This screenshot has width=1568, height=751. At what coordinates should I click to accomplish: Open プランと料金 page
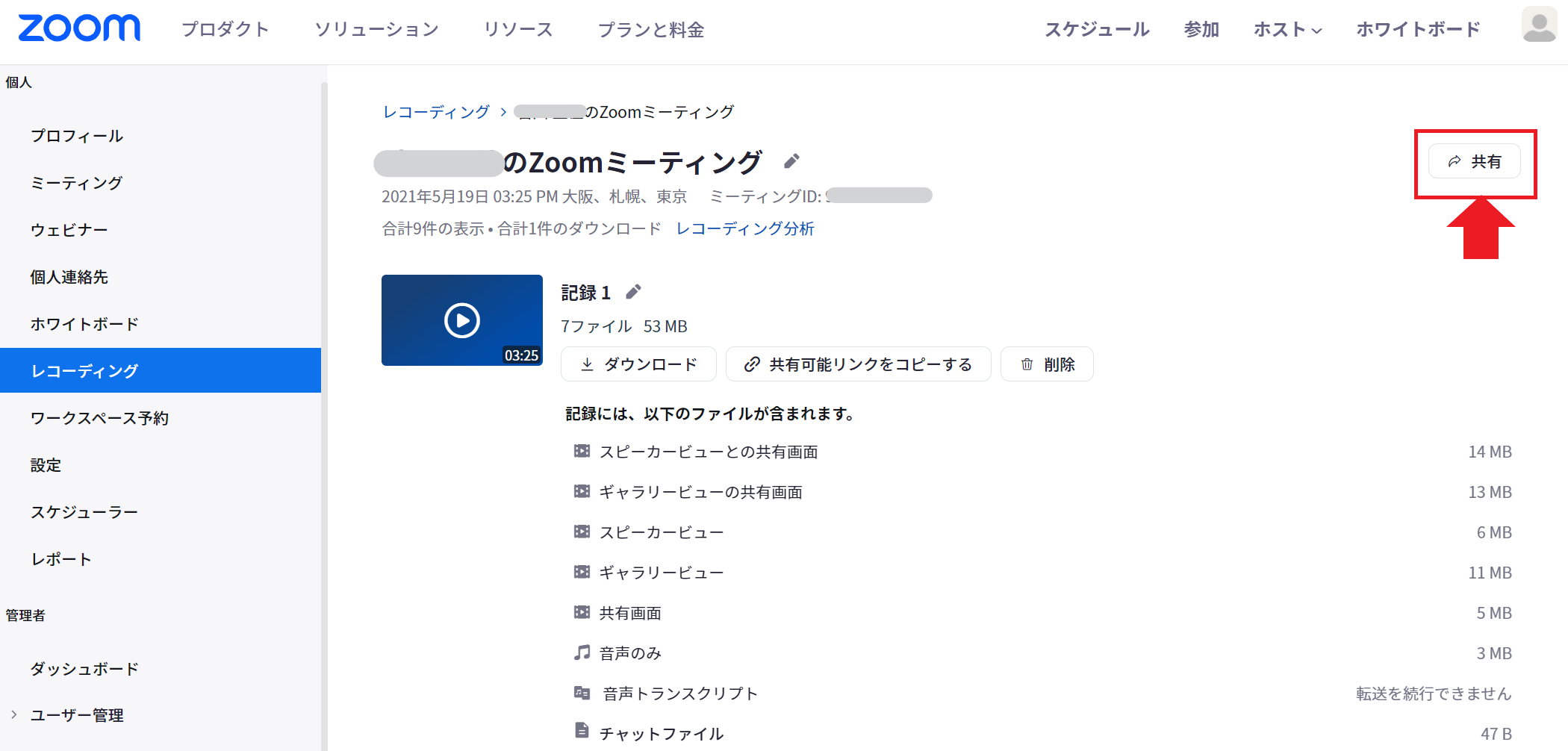[x=651, y=29]
